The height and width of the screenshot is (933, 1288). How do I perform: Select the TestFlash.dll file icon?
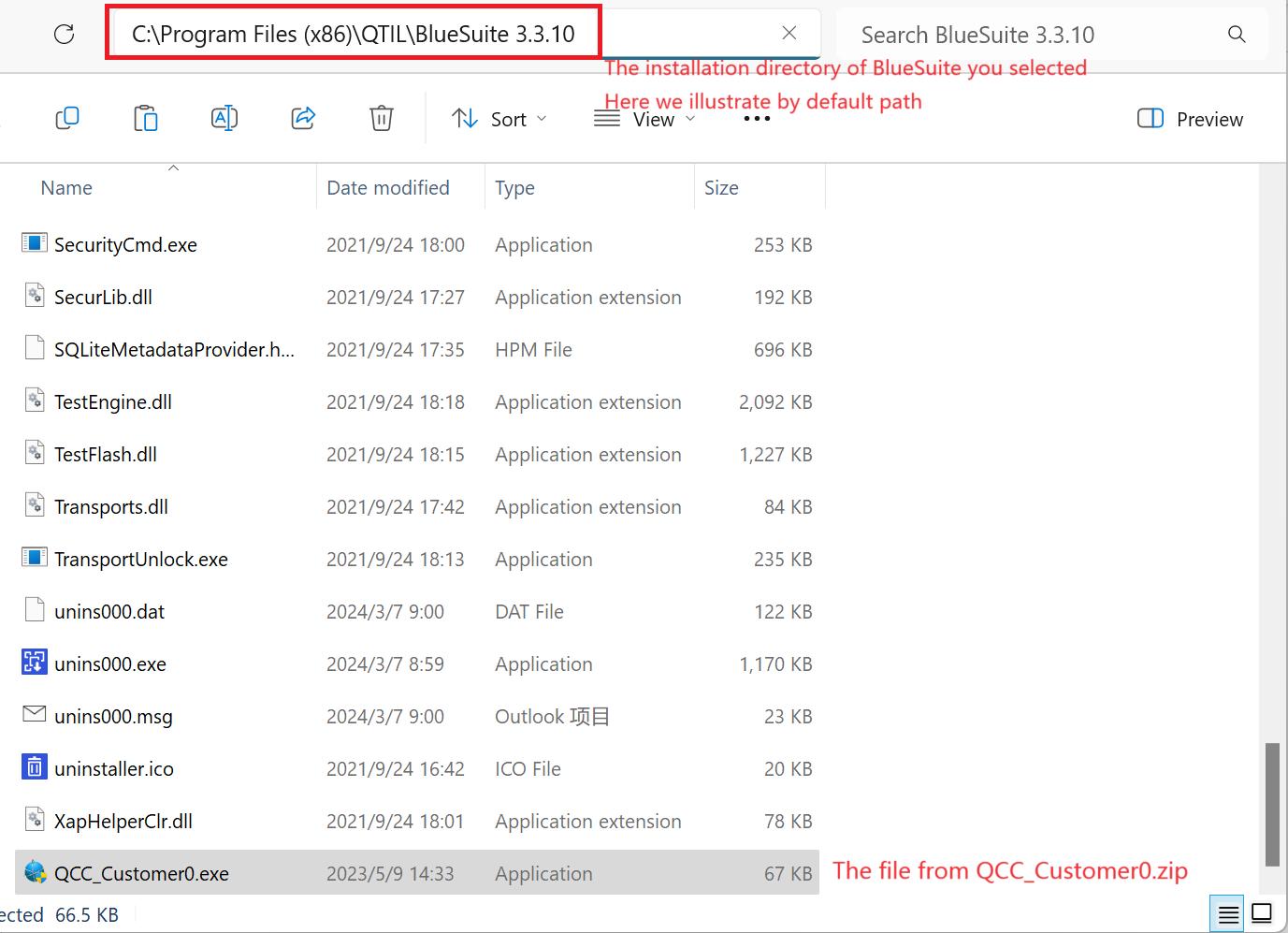pos(35,453)
